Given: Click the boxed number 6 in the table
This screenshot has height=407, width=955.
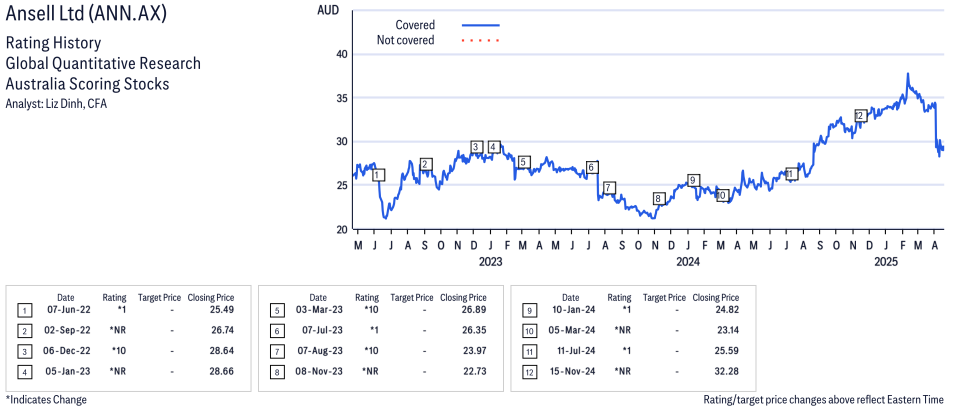Looking at the screenshot, I should 276,331.
